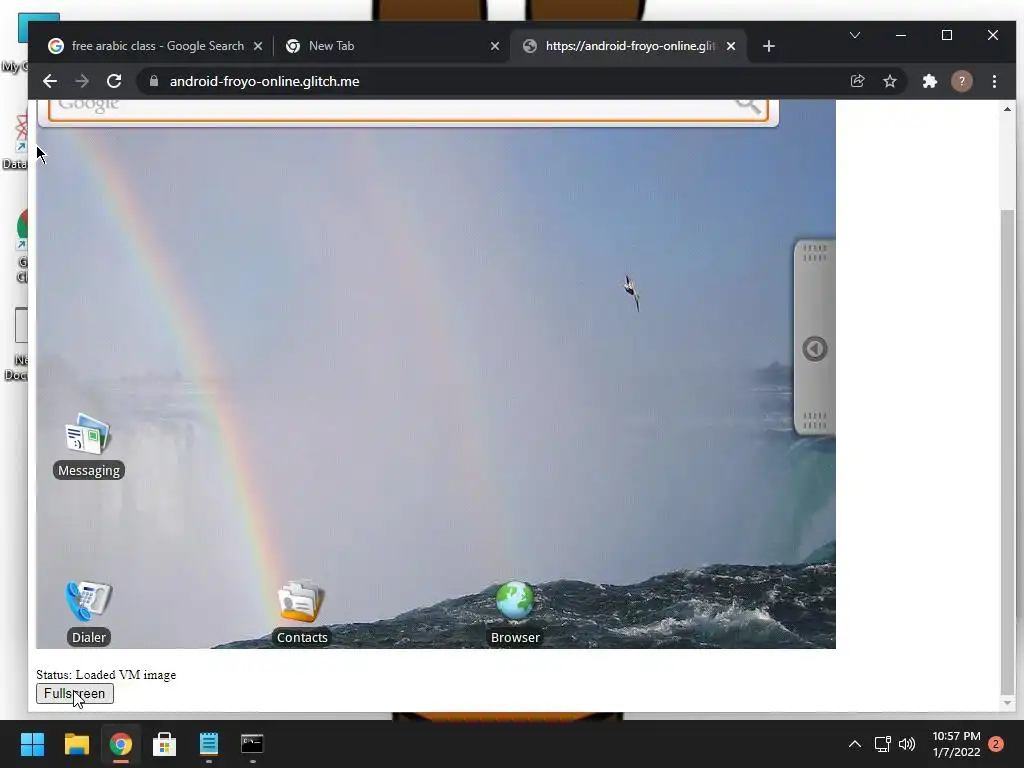
Task: Open the tab search chevron
Action: [x=854, y=35]
